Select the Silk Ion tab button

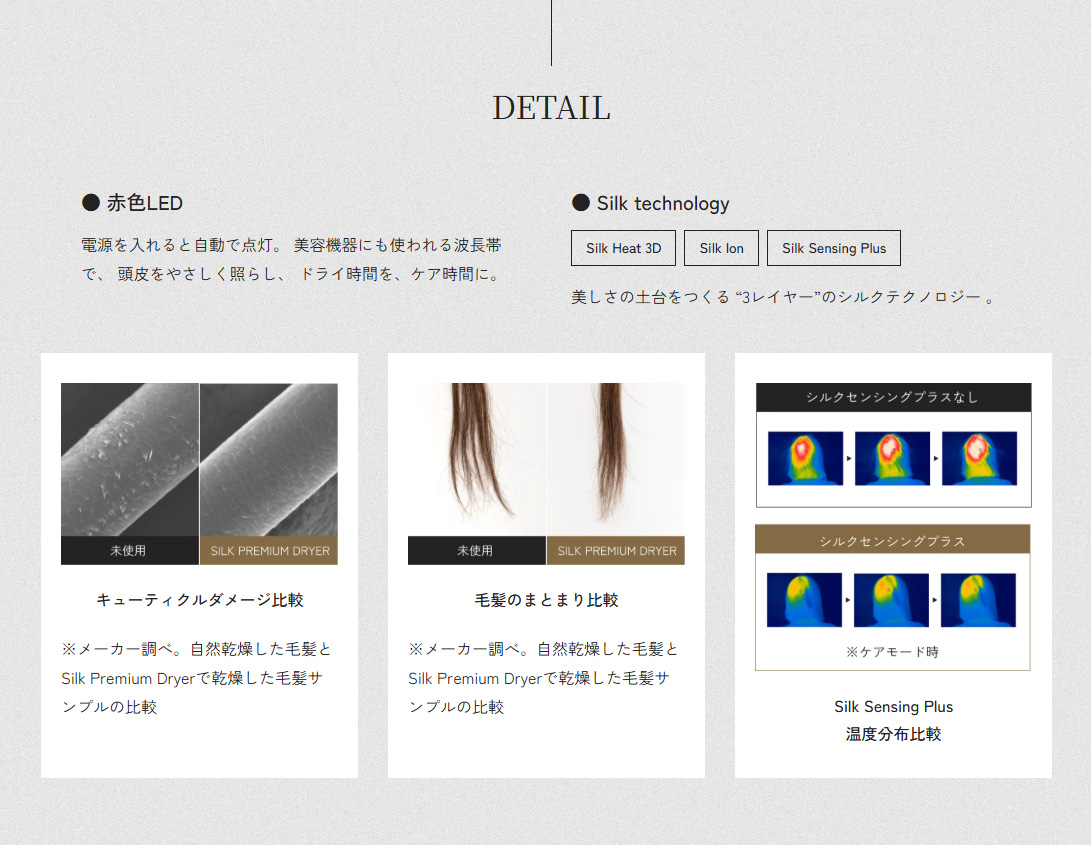721,248
